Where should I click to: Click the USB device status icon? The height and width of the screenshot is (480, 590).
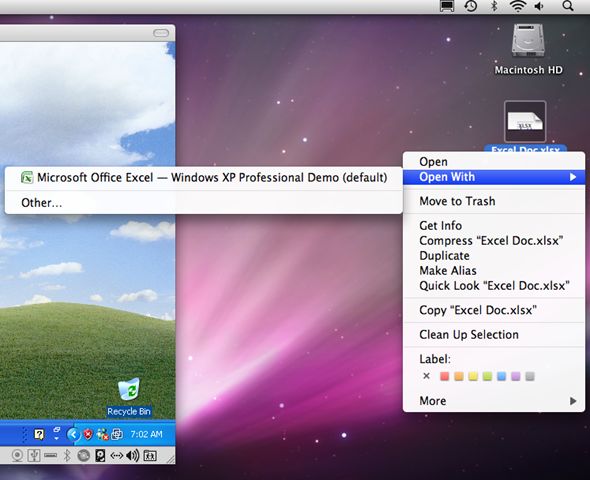(34, 456)
